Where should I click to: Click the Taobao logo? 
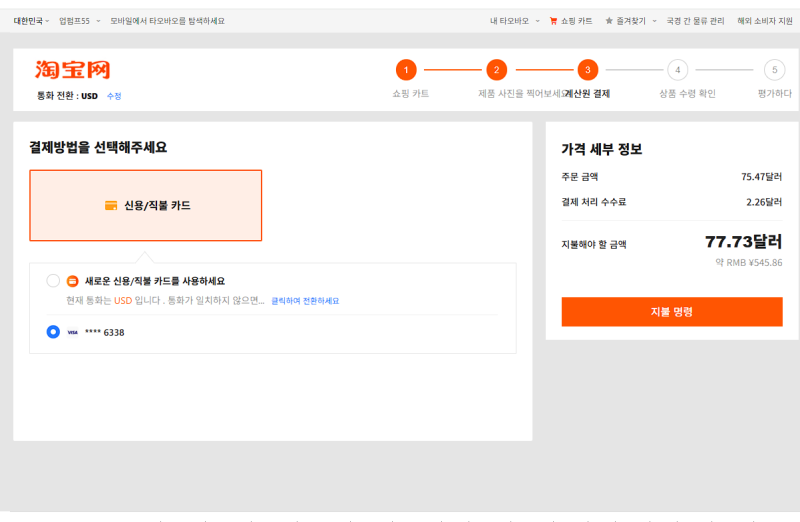(72, 70)
